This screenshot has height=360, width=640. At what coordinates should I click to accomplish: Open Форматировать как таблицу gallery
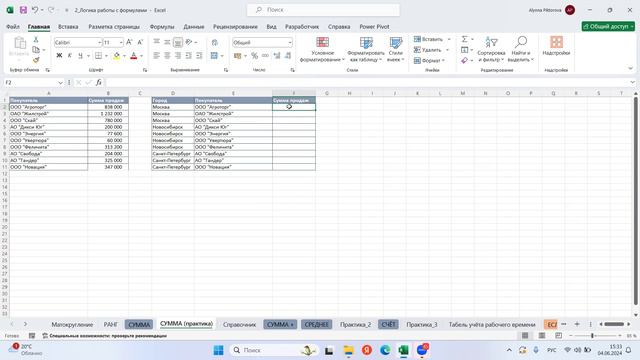[x=366, y=49]
